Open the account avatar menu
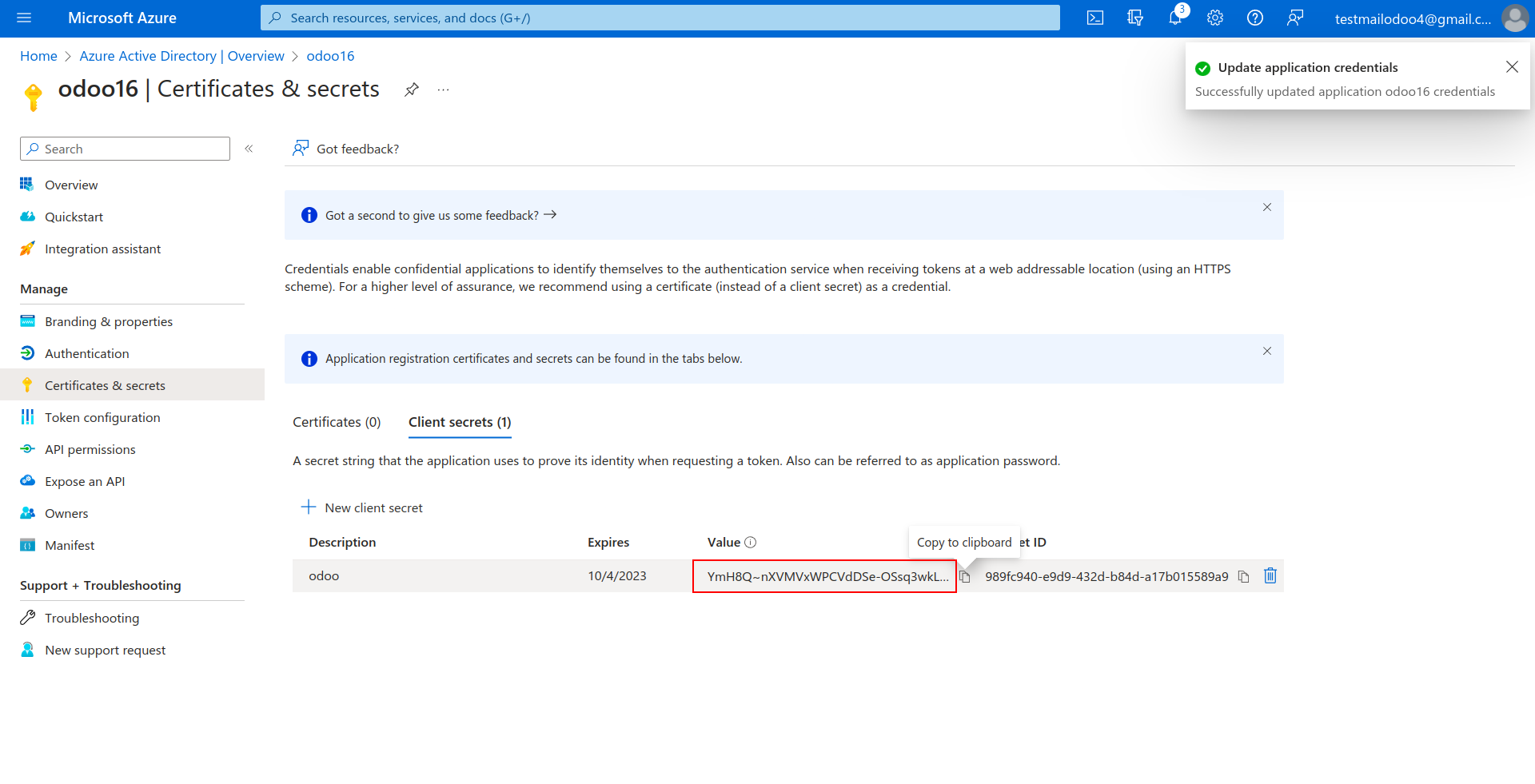The width and height of the screenshot is (1535, 784). 1515,18
